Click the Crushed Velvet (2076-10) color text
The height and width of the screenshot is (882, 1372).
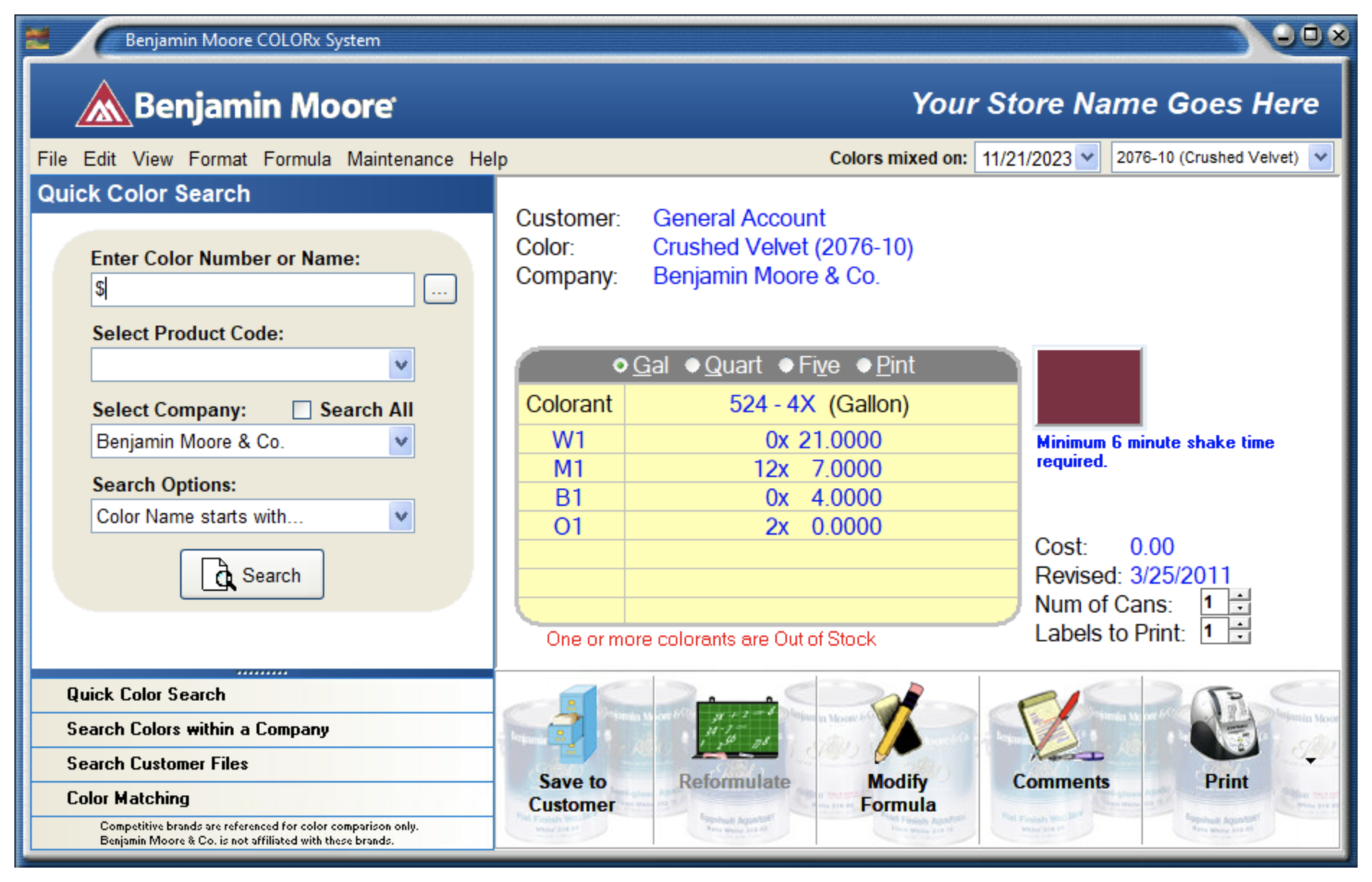point(783,247)
